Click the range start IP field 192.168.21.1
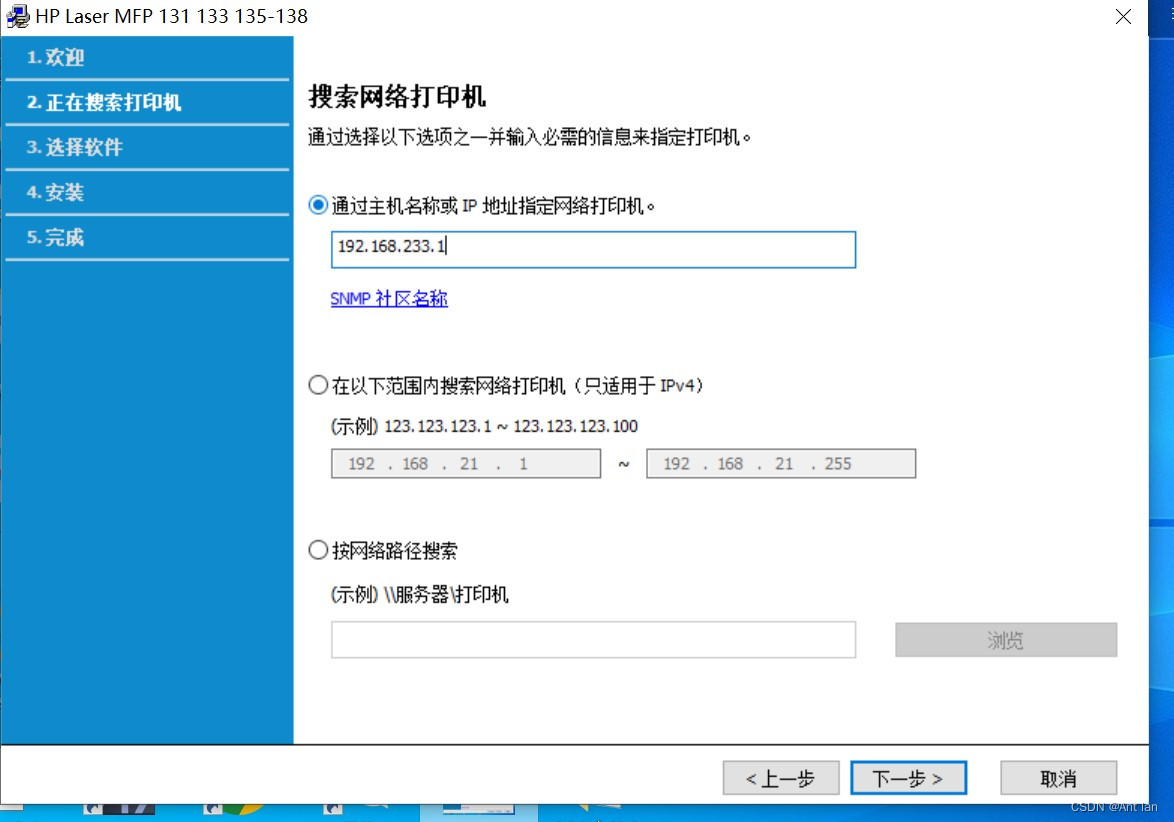The image size is (1174, 822). point(466,463)
